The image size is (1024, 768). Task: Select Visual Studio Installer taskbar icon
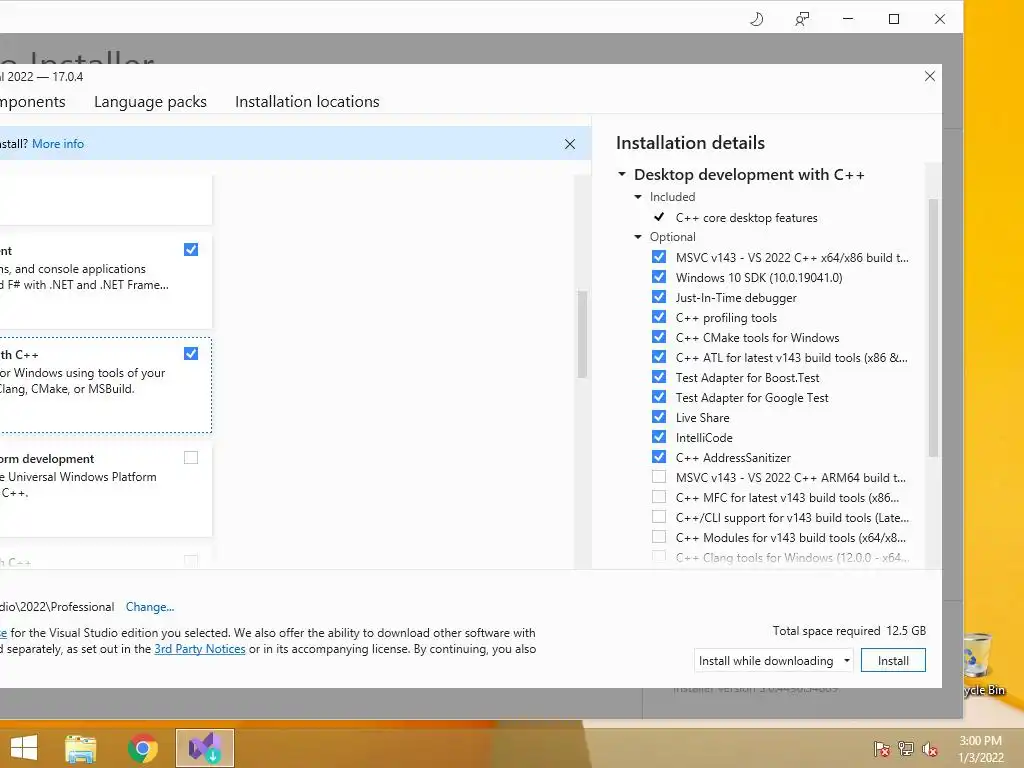pyautogui.click(x=204, y=748)
